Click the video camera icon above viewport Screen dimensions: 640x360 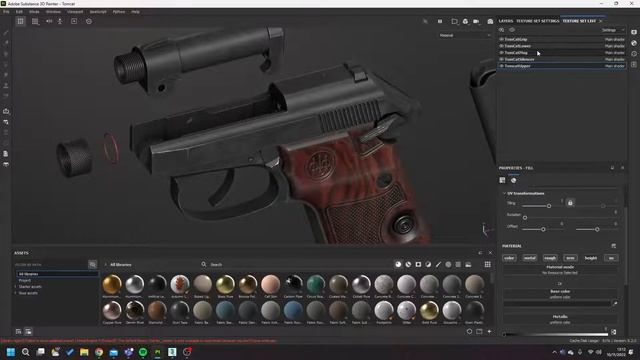tap(476, 21)
